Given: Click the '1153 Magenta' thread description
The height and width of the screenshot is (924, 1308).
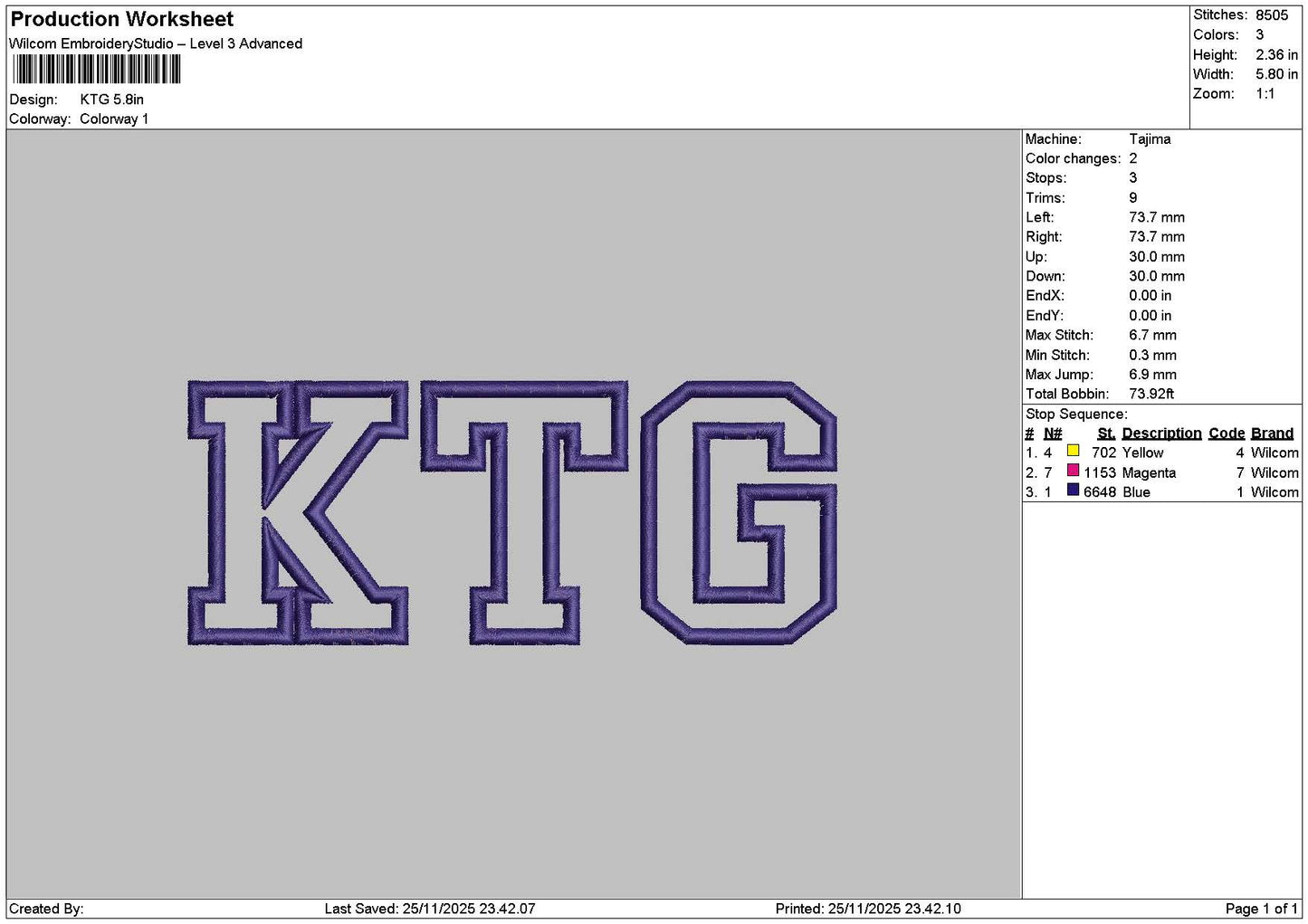Looking at the screenshot, I should 1130,473.
